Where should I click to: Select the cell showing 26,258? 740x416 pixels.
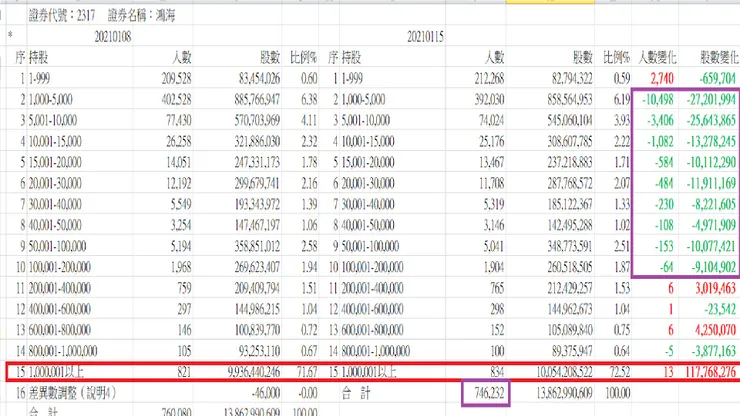click(x=179, y=142)
